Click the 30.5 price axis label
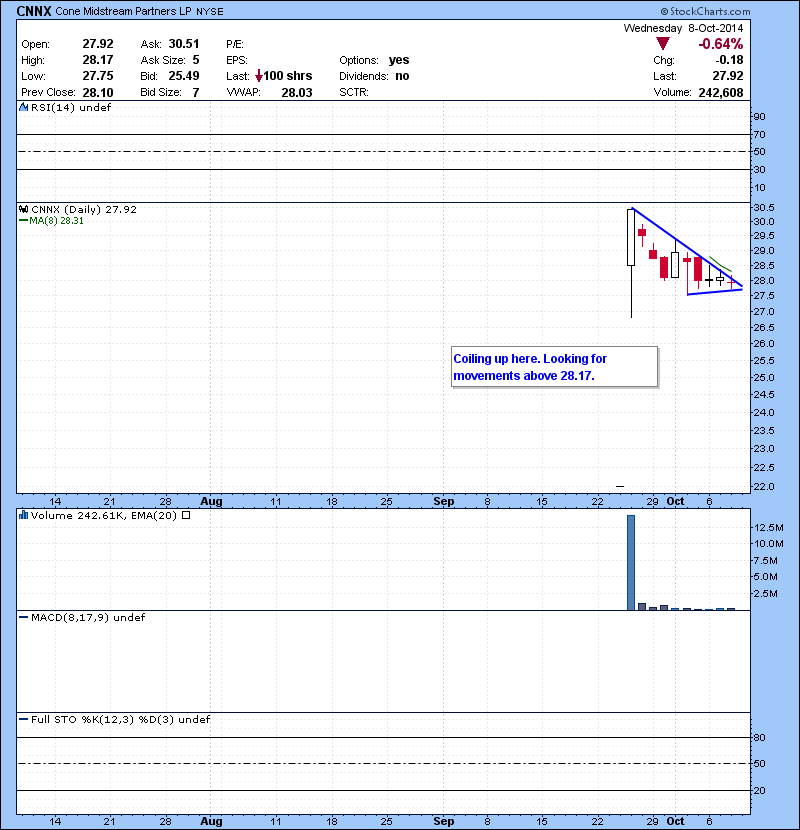800x830 pixels. [763, 207]
